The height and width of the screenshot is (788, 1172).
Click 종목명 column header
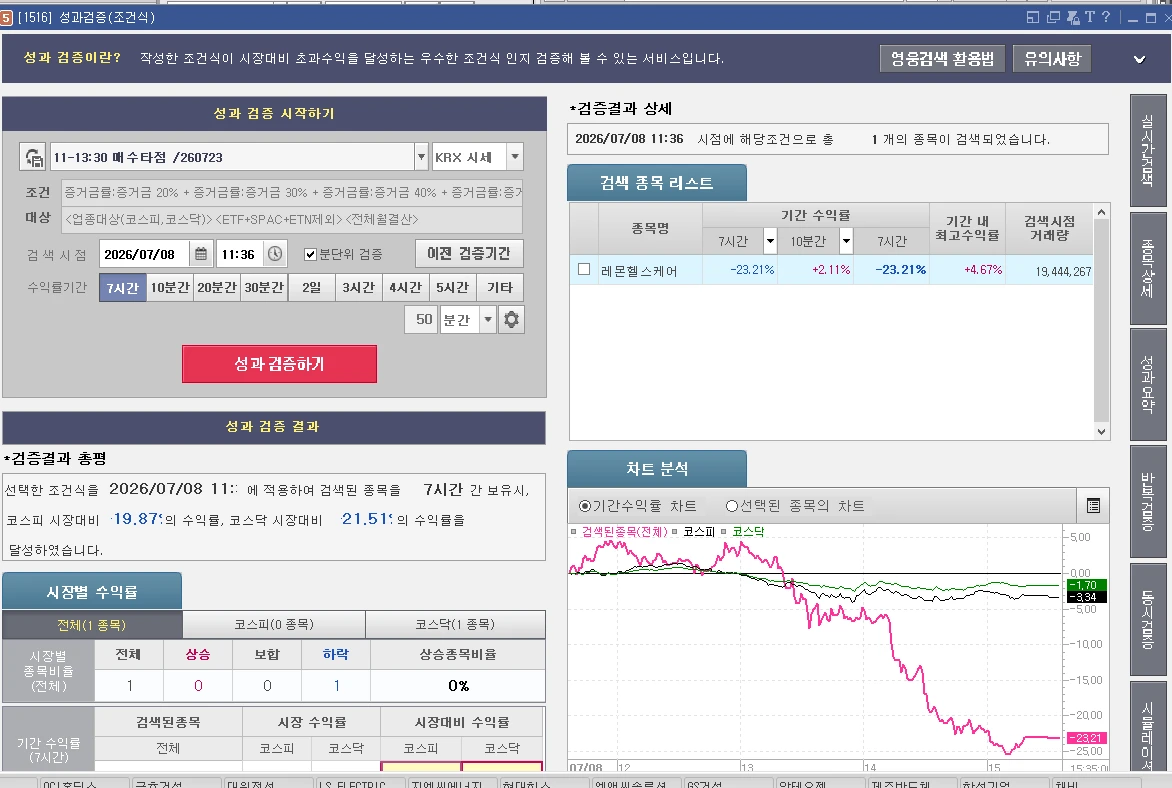click(650, 228)
